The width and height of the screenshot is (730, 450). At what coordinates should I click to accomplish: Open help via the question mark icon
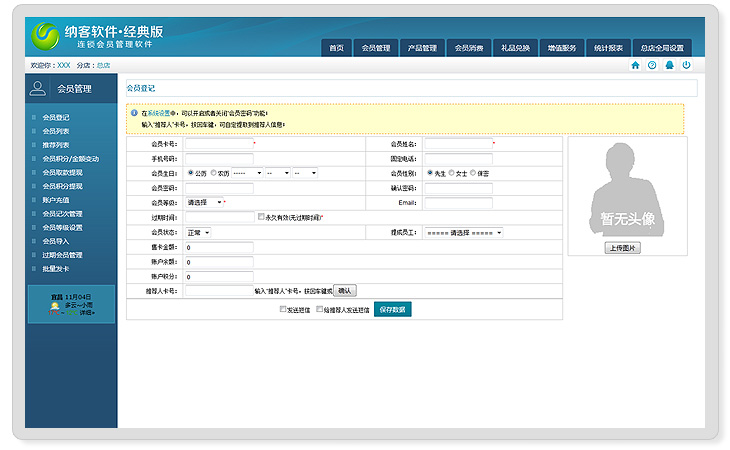coord(652,65)
